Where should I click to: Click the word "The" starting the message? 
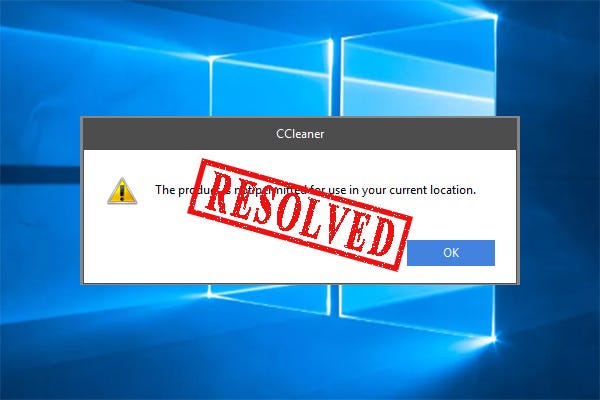coord(165,190)
